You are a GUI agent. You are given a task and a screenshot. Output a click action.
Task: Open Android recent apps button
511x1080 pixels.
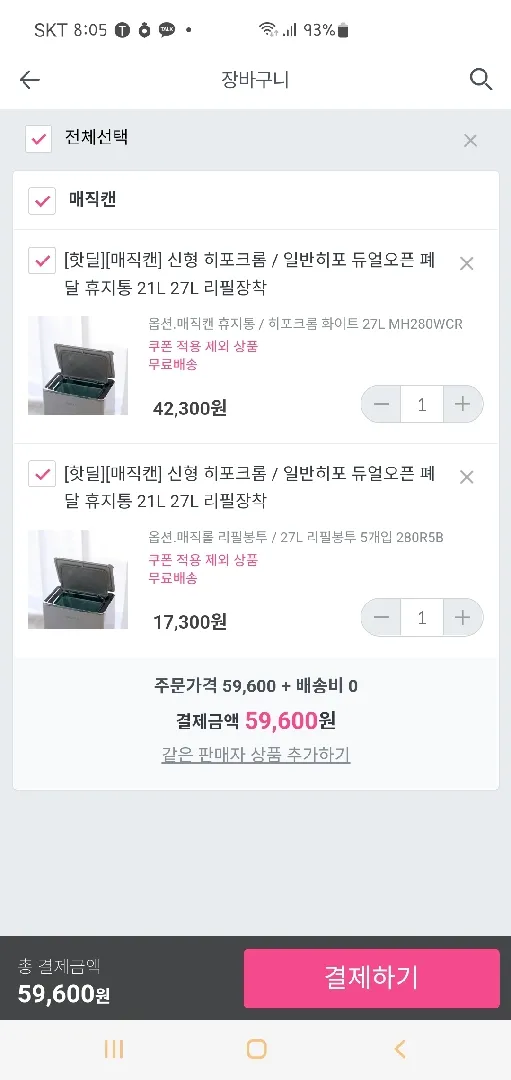[114, 1049]
